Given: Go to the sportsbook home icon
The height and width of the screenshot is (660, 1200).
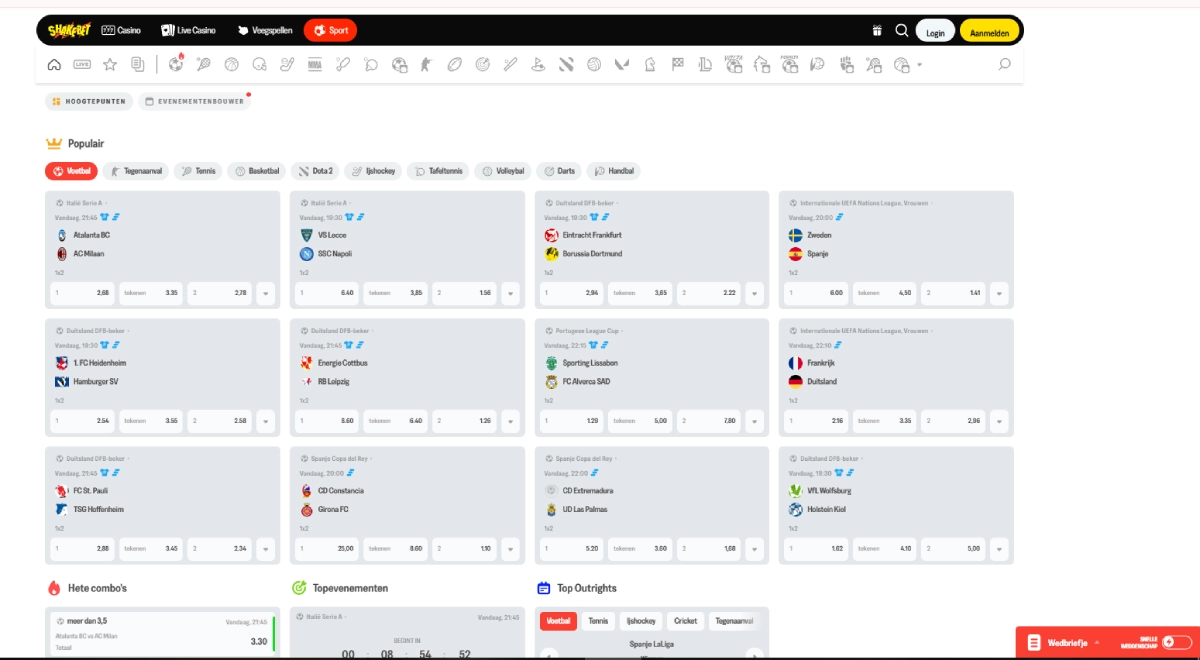Looking at the screenshot, I should coord(54,64).
